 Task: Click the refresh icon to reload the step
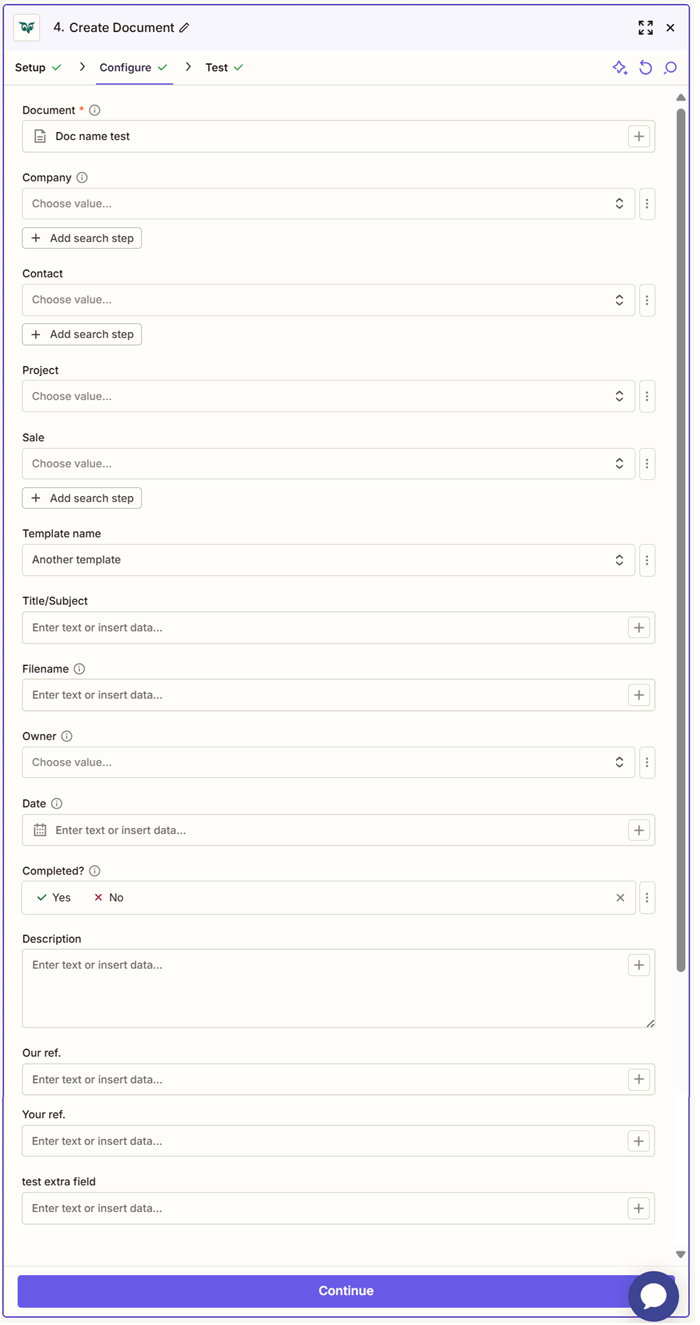tap(646, 67)
